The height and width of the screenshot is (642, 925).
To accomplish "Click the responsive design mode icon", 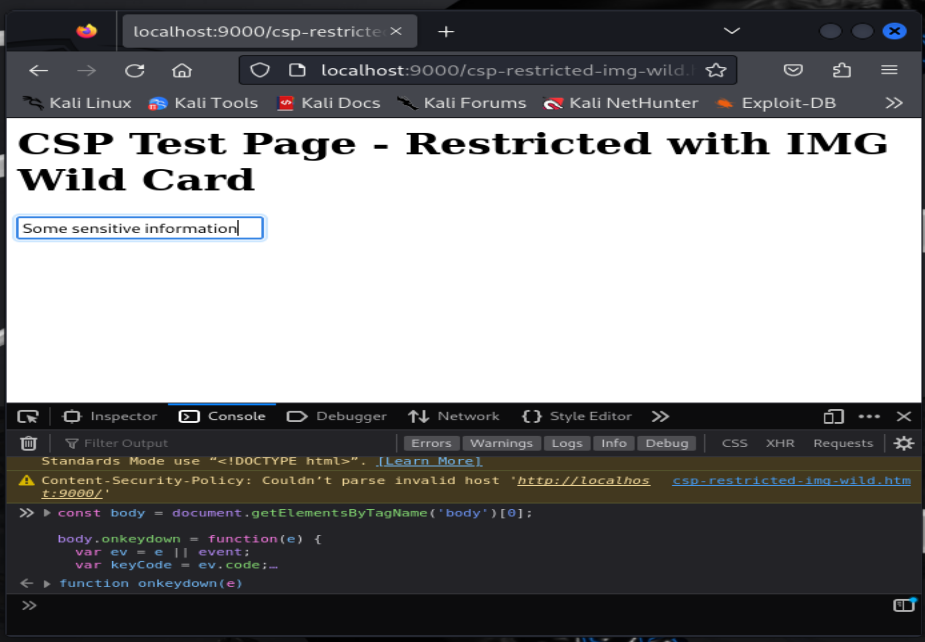I will coord(833,416).
